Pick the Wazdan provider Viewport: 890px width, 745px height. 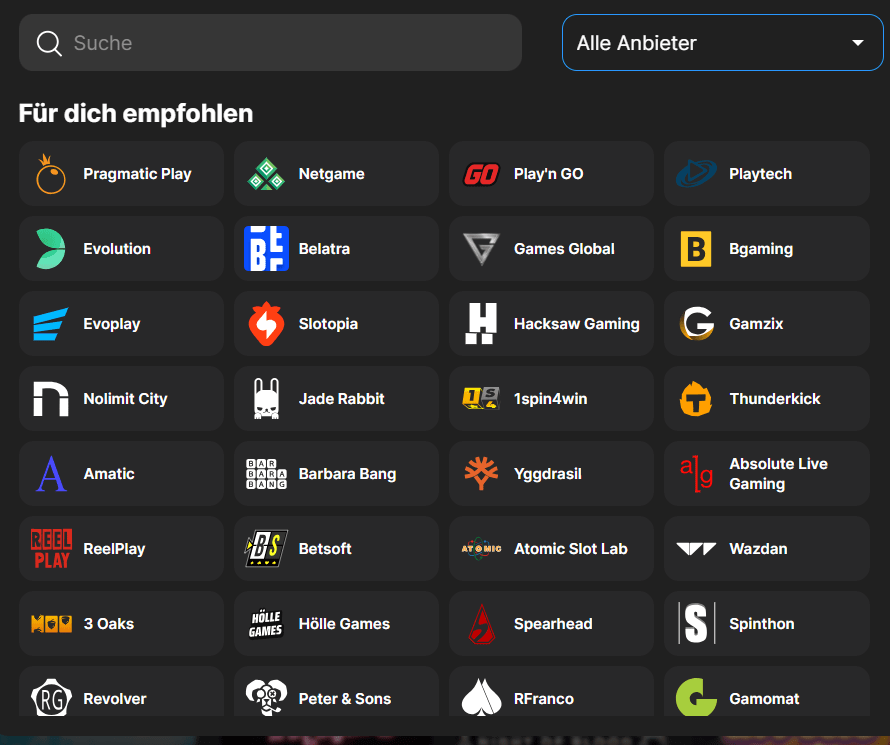[x=767, y=548]
